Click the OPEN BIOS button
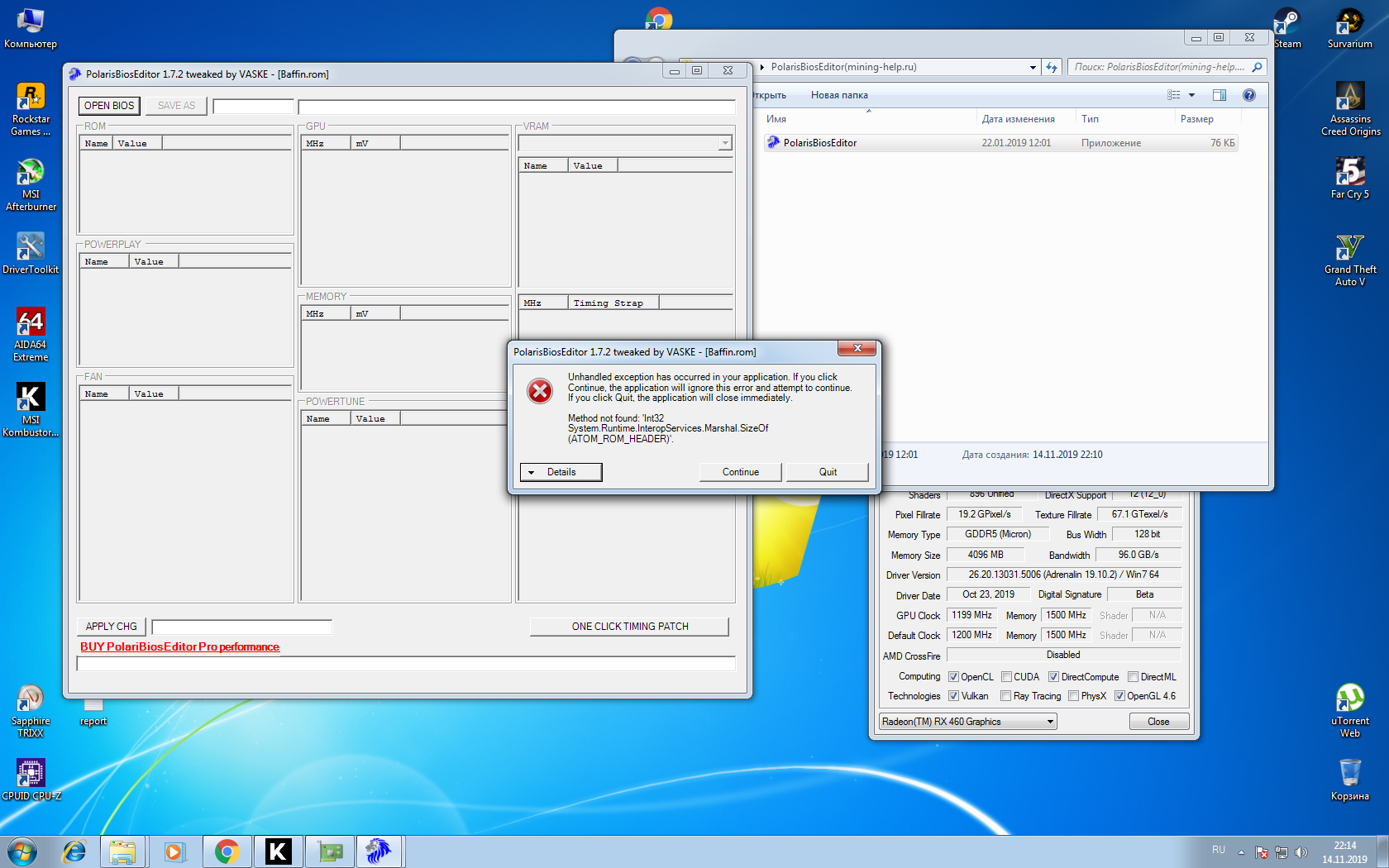Screen dimensions: 1389x868 tap(109, 106)
